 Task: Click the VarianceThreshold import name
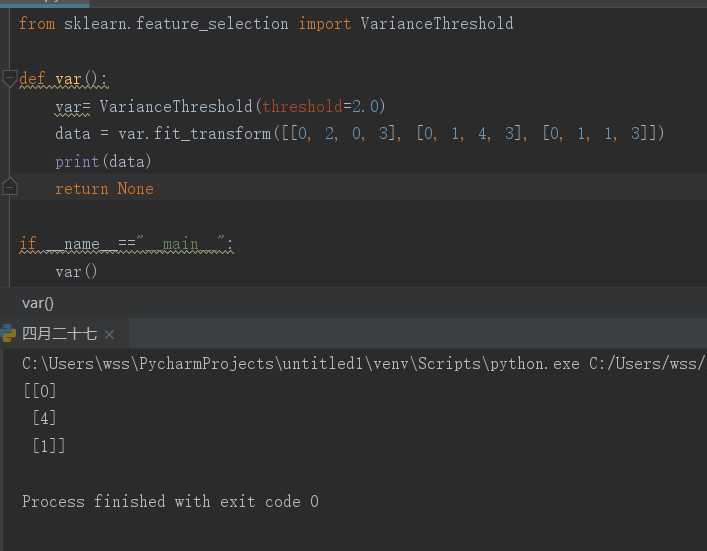[x=436, y=23]
